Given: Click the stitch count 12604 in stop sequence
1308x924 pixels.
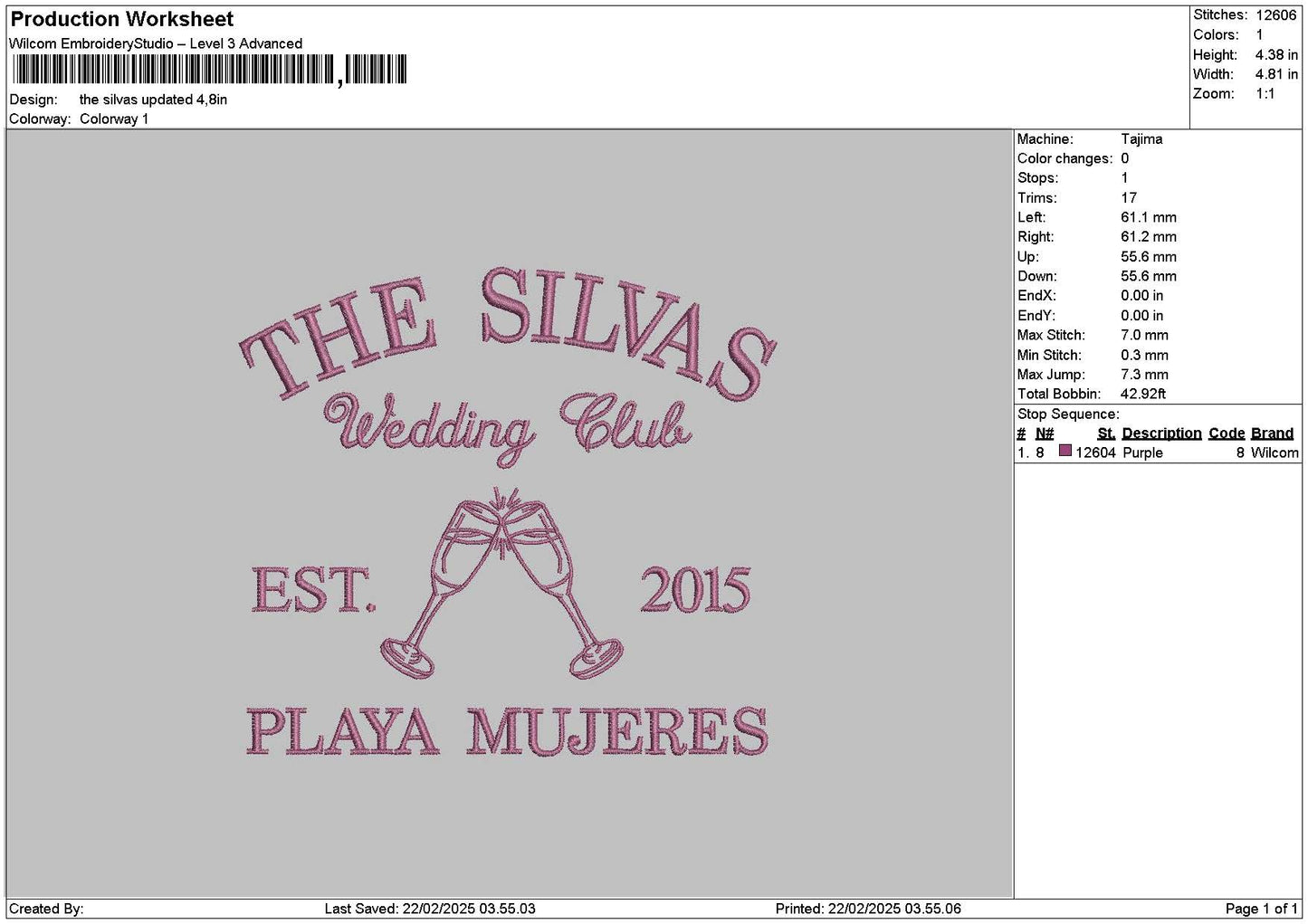Looking at the screenshot, I should (x=1095, y=452).
